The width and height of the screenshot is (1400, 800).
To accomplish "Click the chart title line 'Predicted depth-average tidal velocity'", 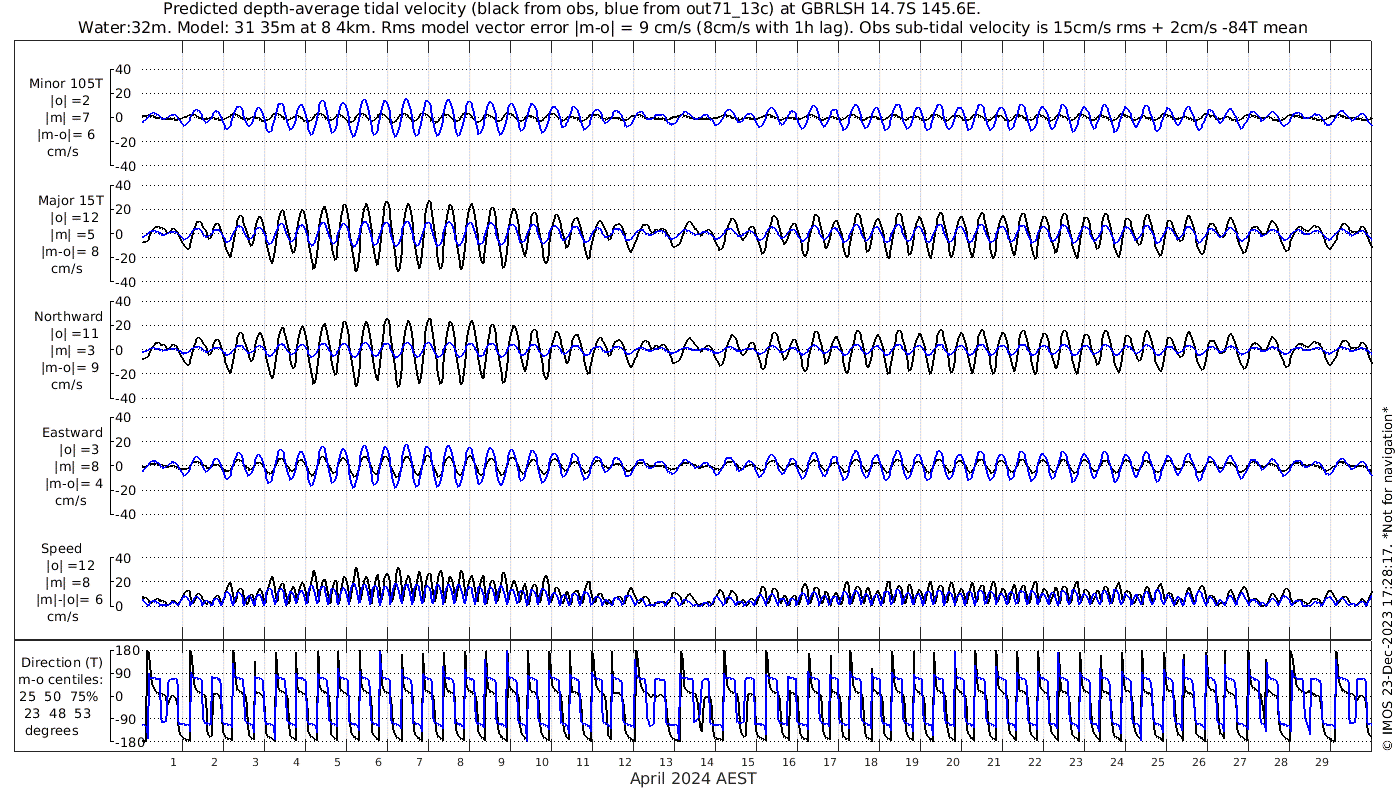I will [x=571, y=9].
